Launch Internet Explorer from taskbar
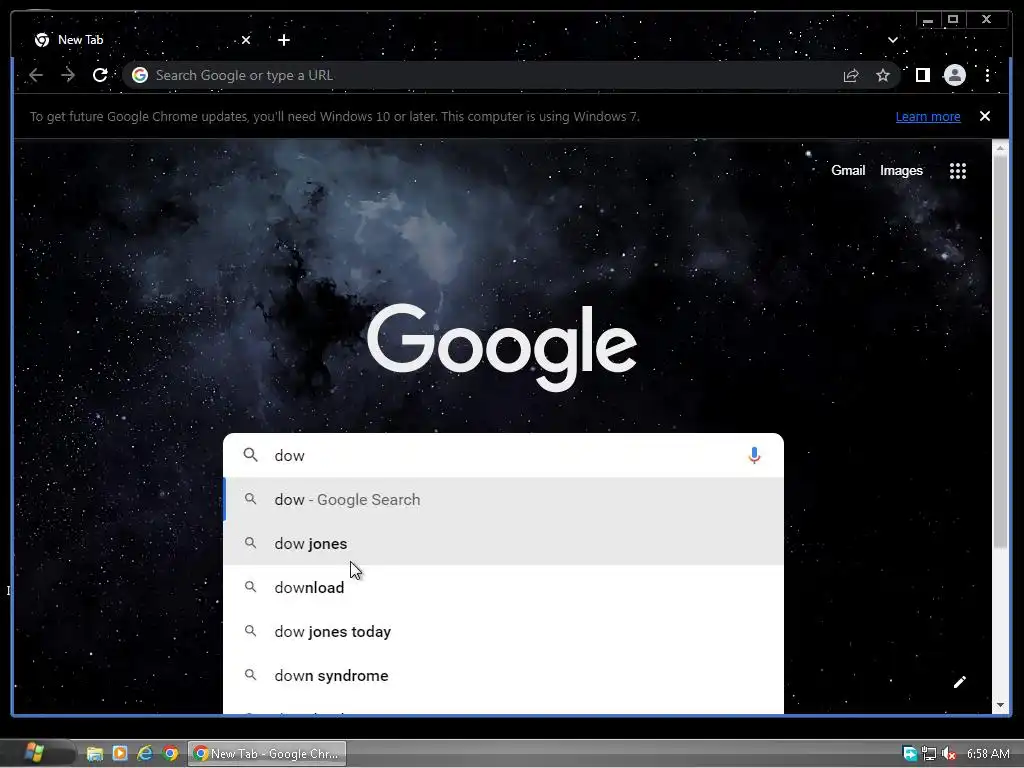 [x=145, y=754]
